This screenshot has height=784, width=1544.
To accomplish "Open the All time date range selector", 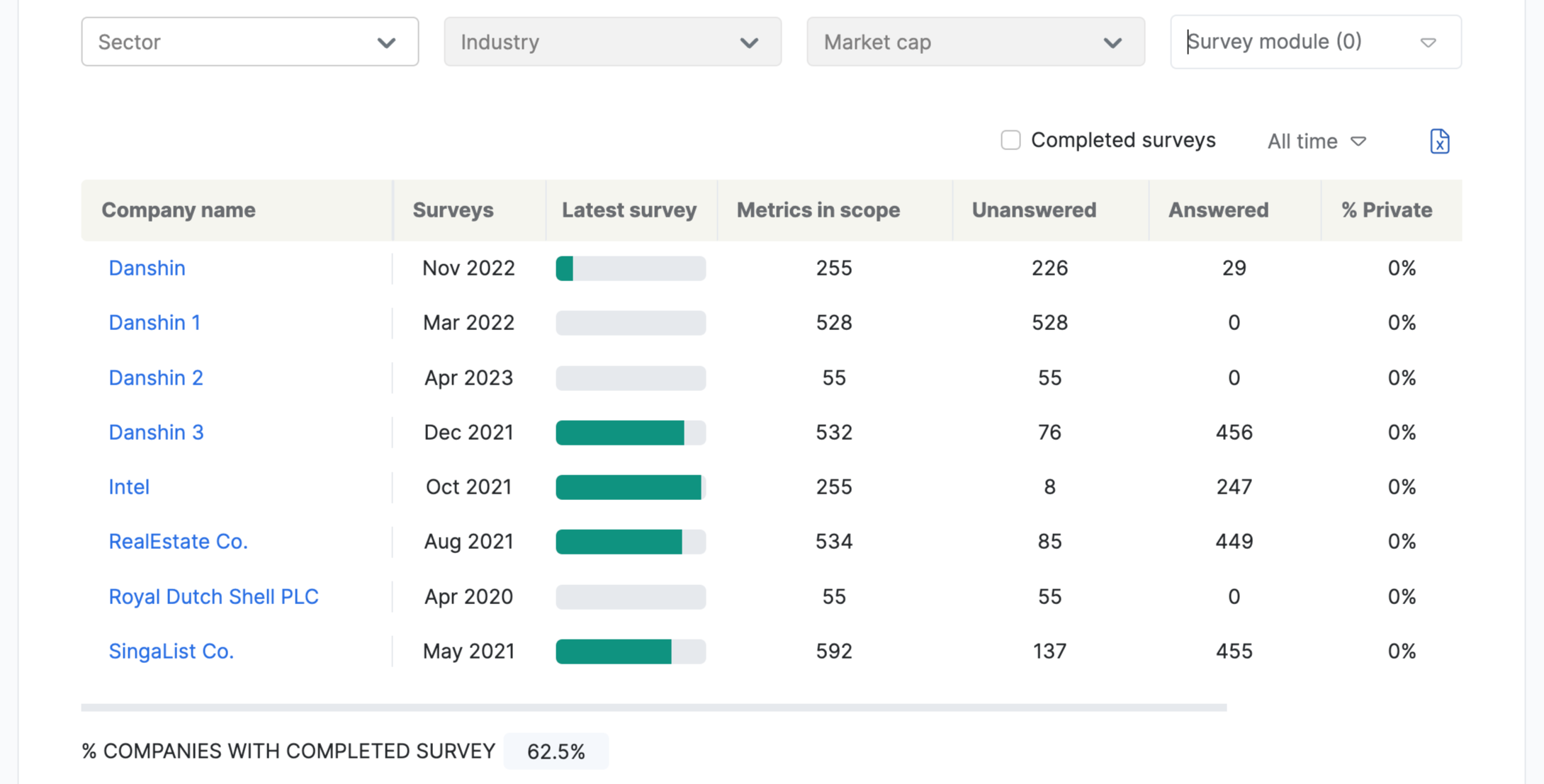I will (1314, 141).
